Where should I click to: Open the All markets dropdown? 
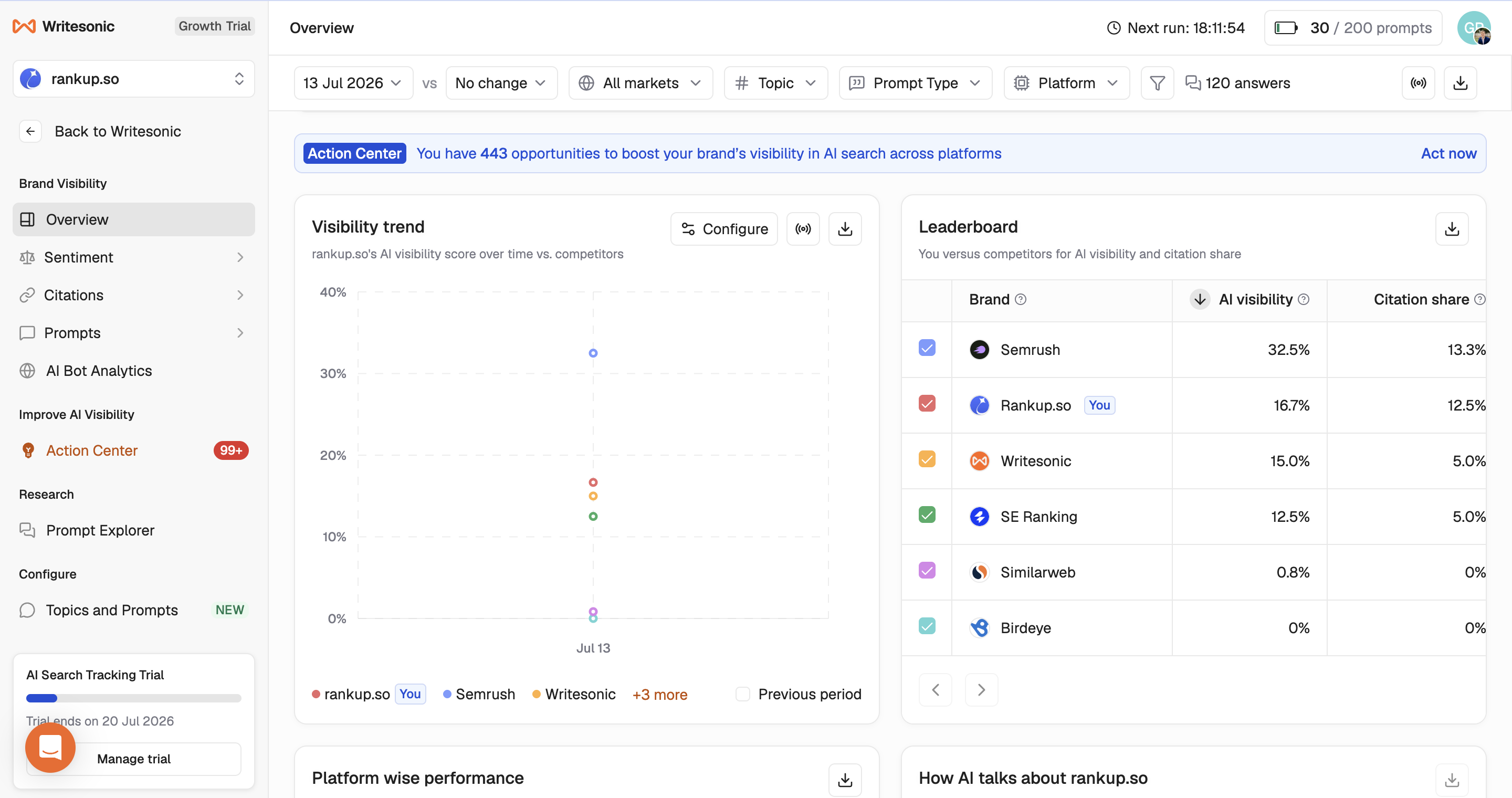click(x=640, y=83)
